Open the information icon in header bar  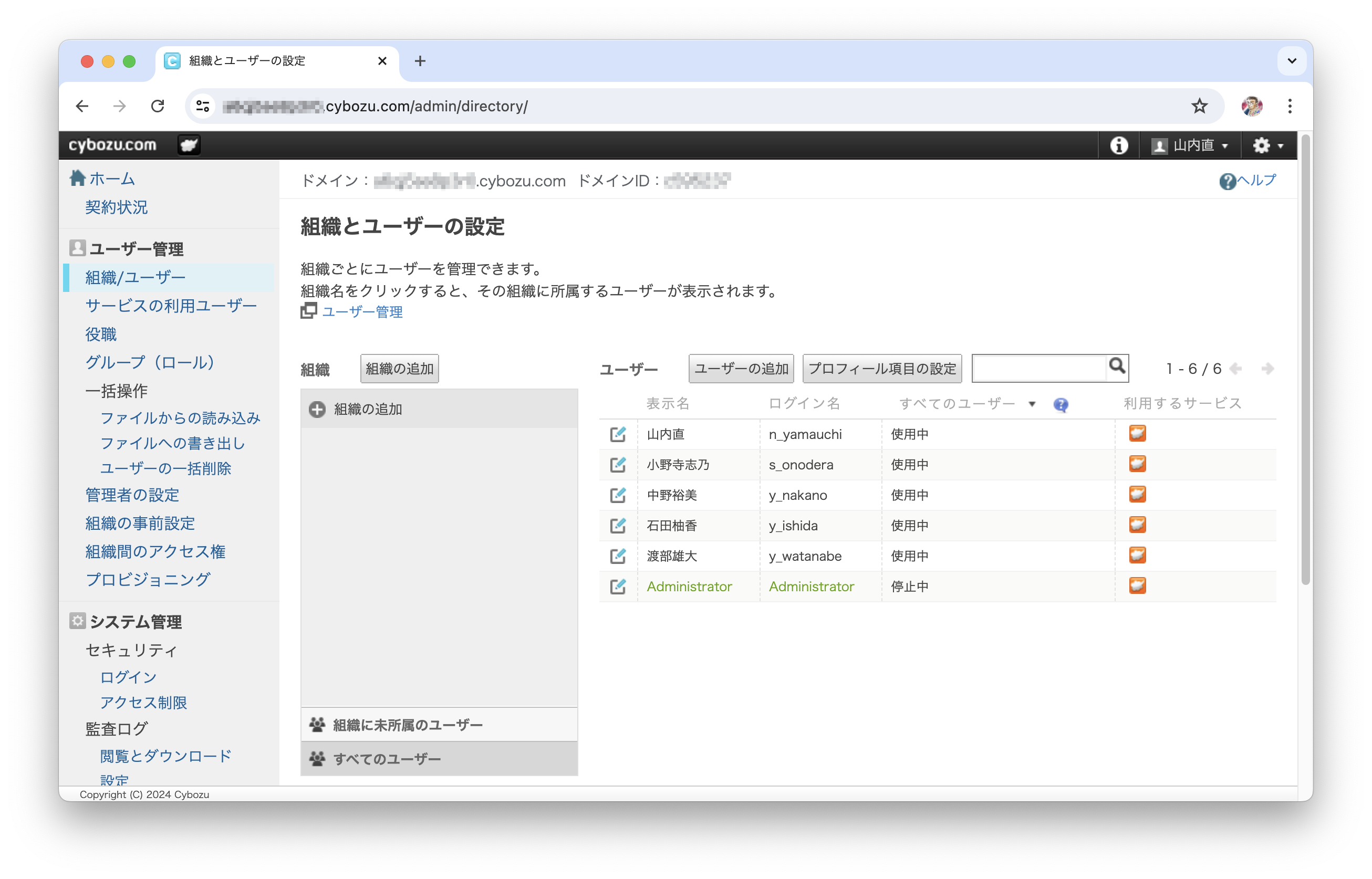[x=1118, y=145]
